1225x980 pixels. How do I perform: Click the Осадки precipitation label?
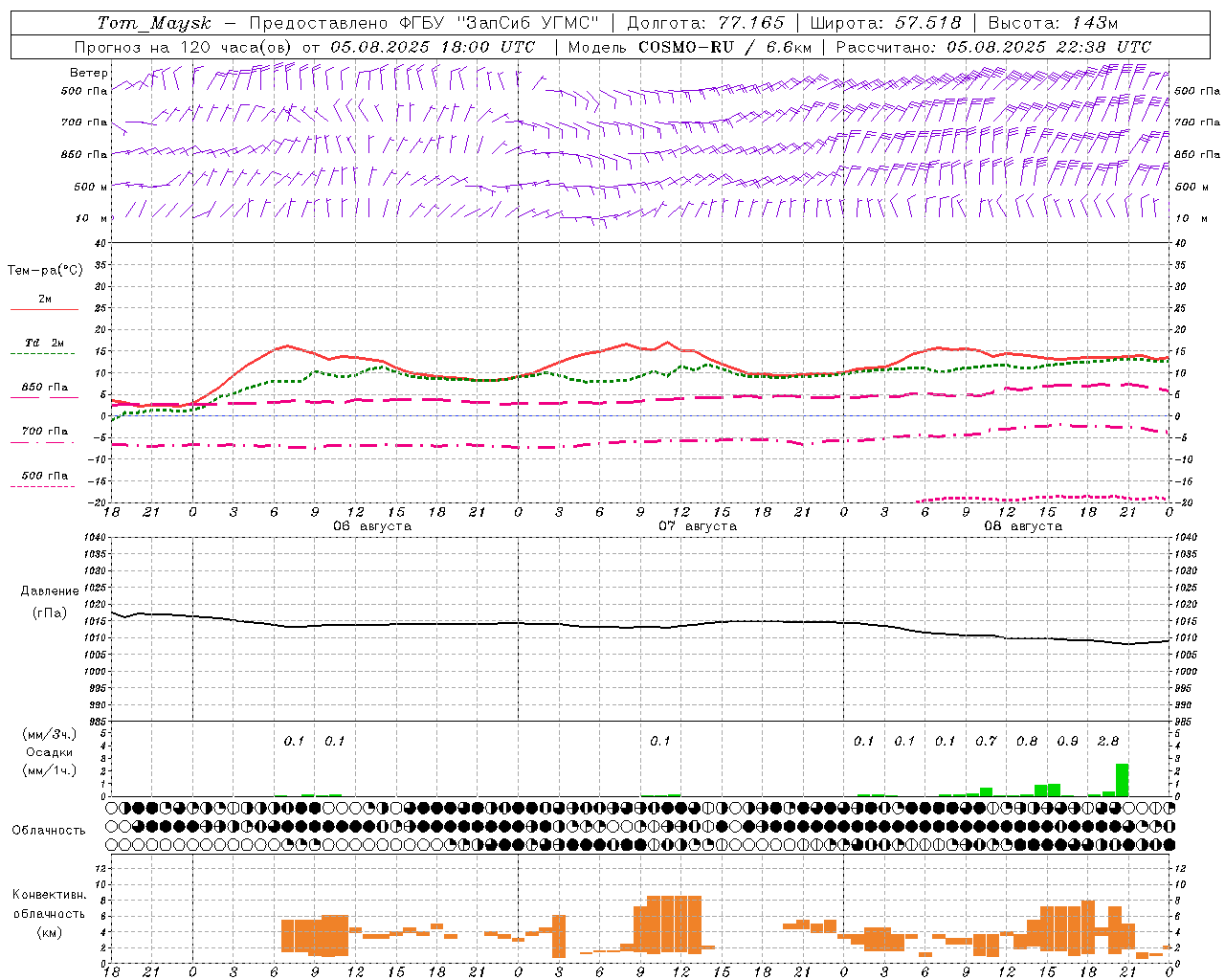(49, 752)
